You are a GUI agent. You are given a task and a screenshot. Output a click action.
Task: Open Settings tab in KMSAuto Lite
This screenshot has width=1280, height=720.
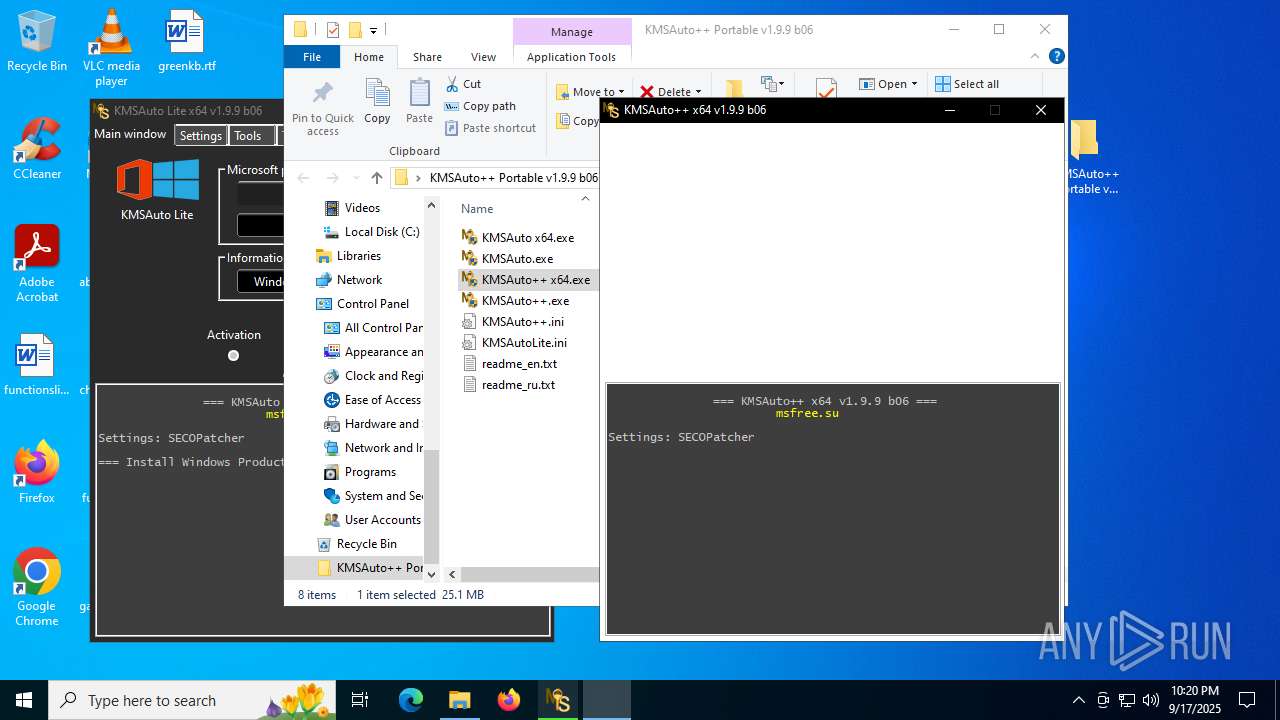[201, 136]
